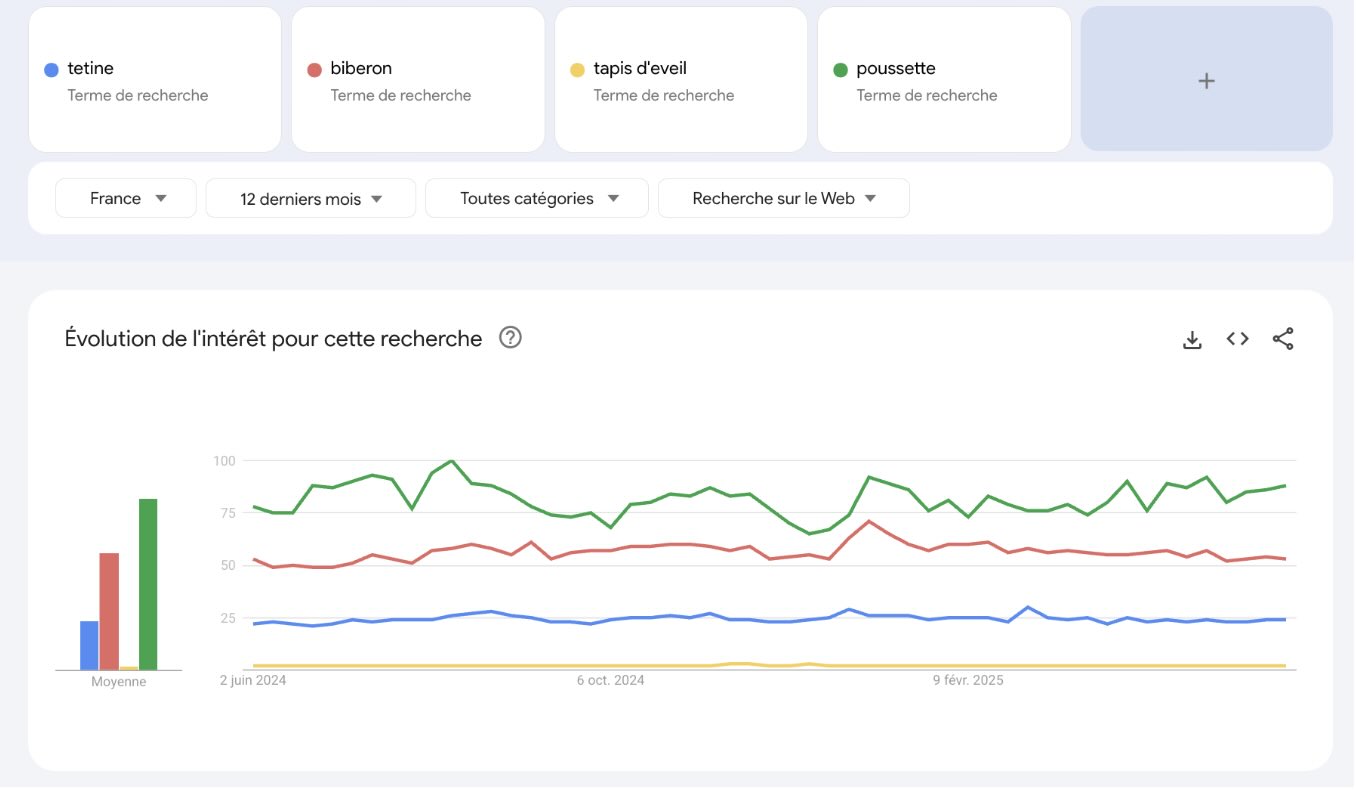1356x790 pixels.
Task: Click the blue tetine average bar
Action: (89, 645)
